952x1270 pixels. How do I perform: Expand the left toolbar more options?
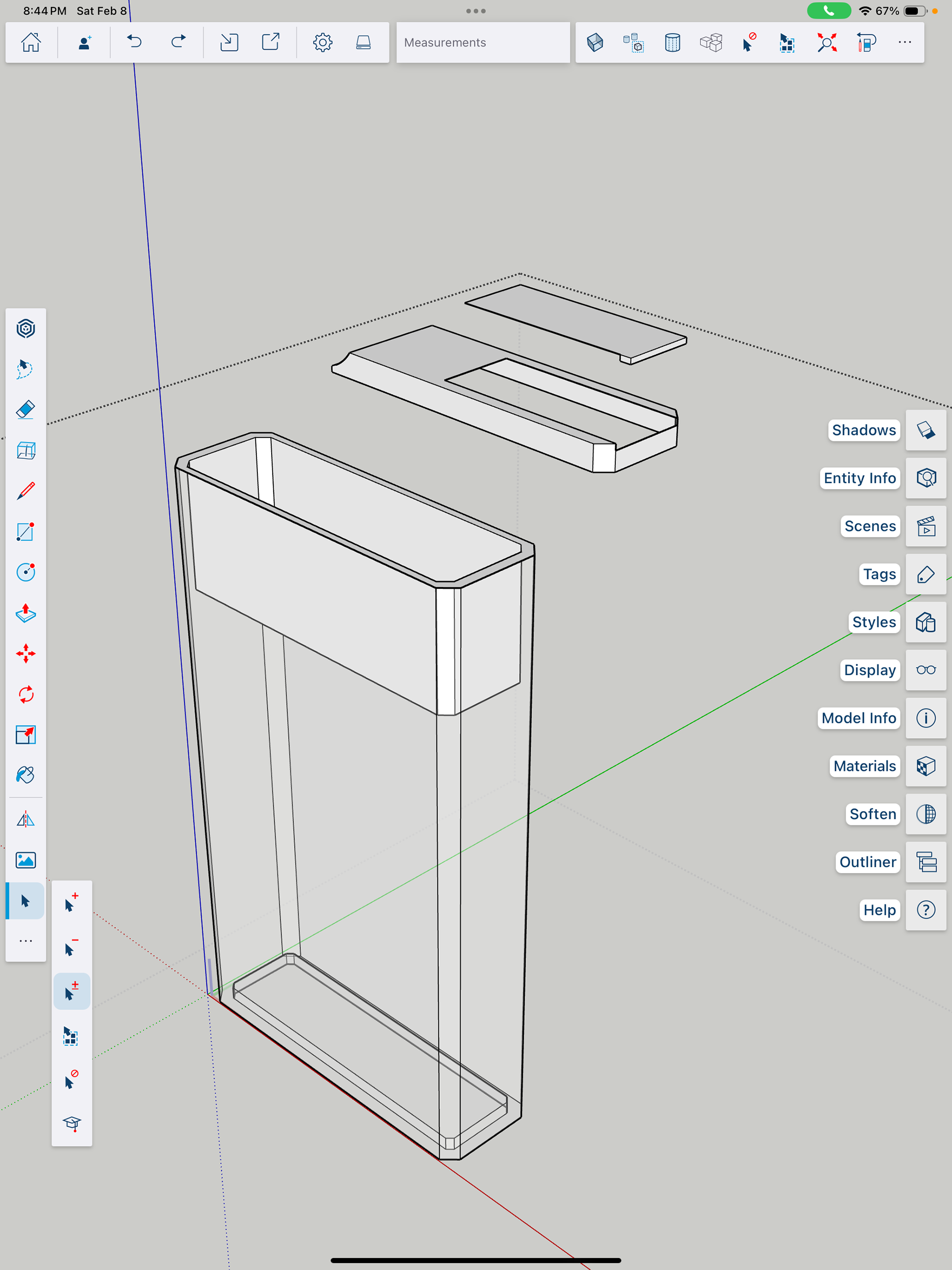pyautogui.click(x=25, y=941)
